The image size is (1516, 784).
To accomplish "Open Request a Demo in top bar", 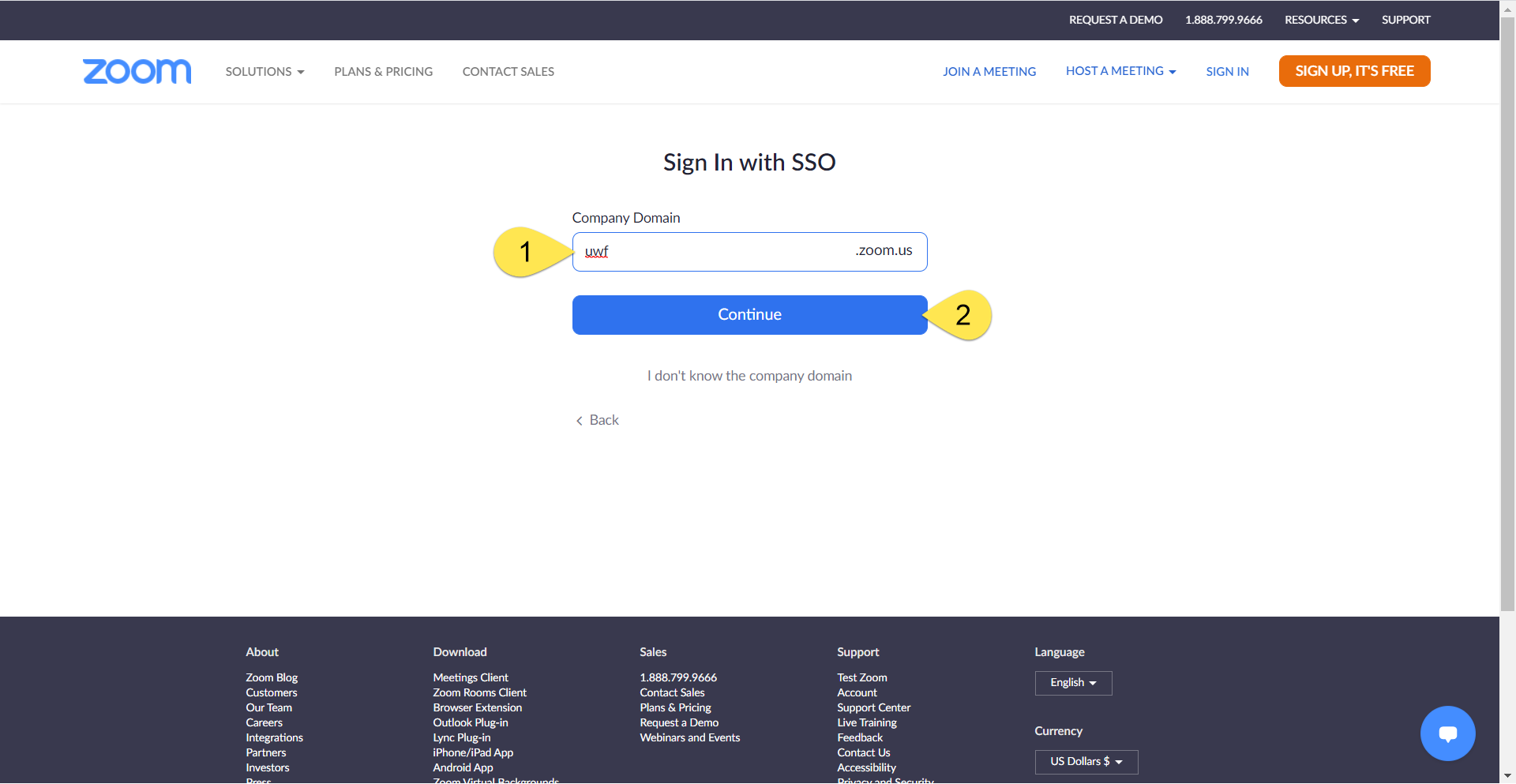I will (x=1116, y=20).
